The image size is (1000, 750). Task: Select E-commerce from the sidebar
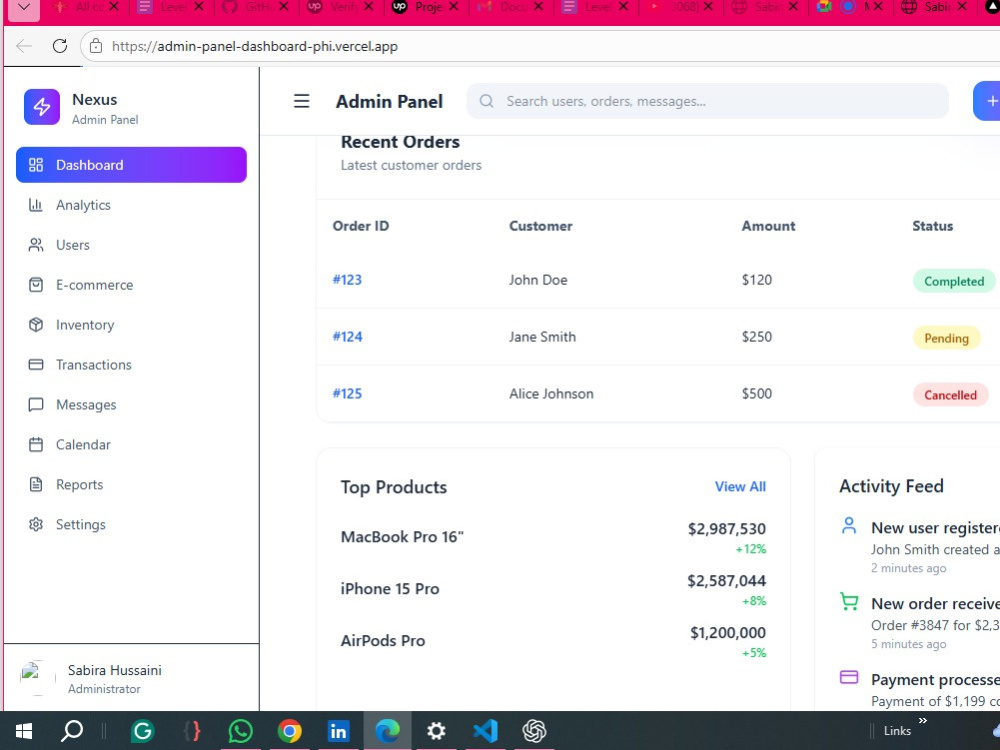click(x=131, y=284)
